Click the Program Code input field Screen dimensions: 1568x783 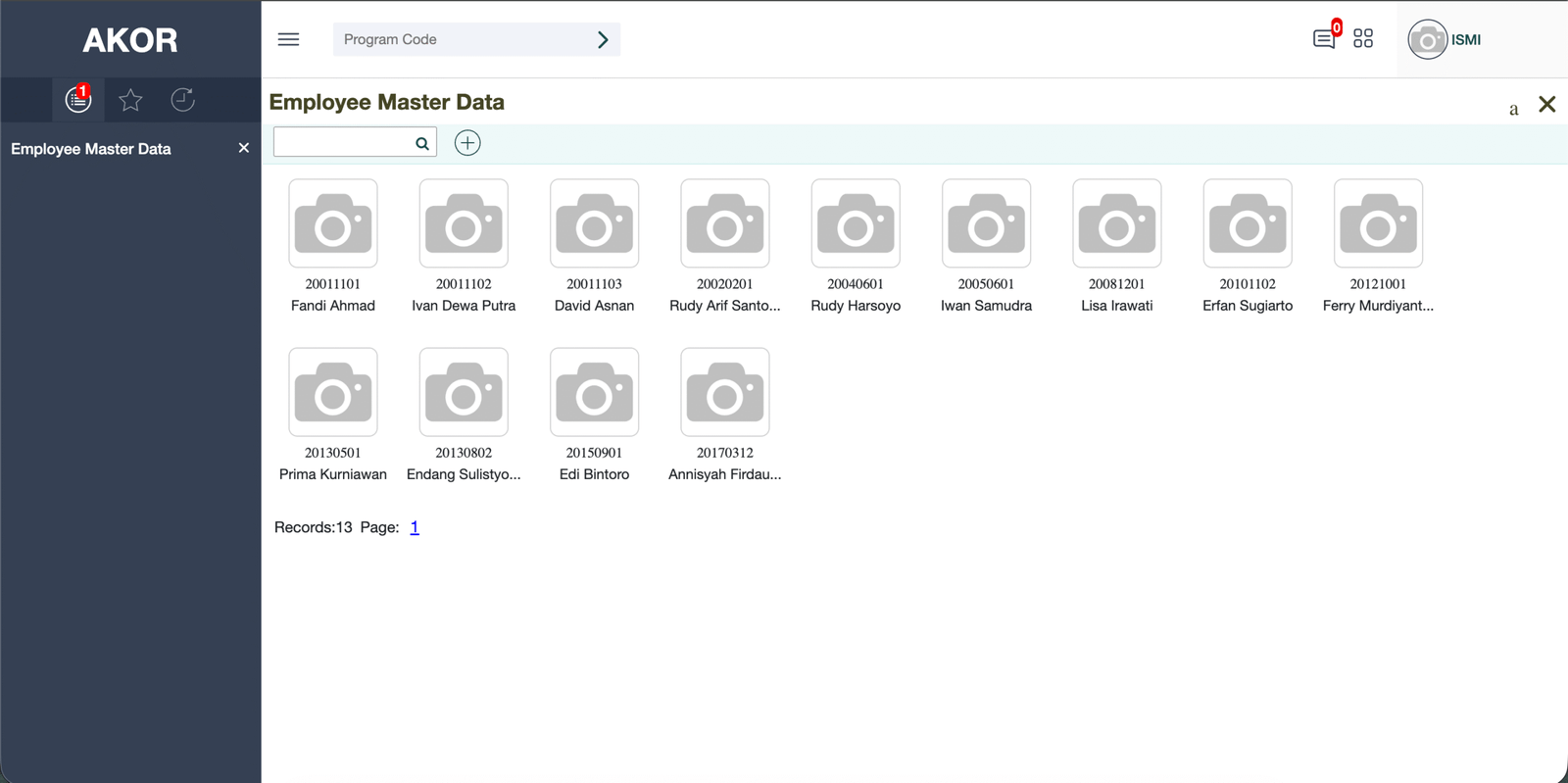461,40
